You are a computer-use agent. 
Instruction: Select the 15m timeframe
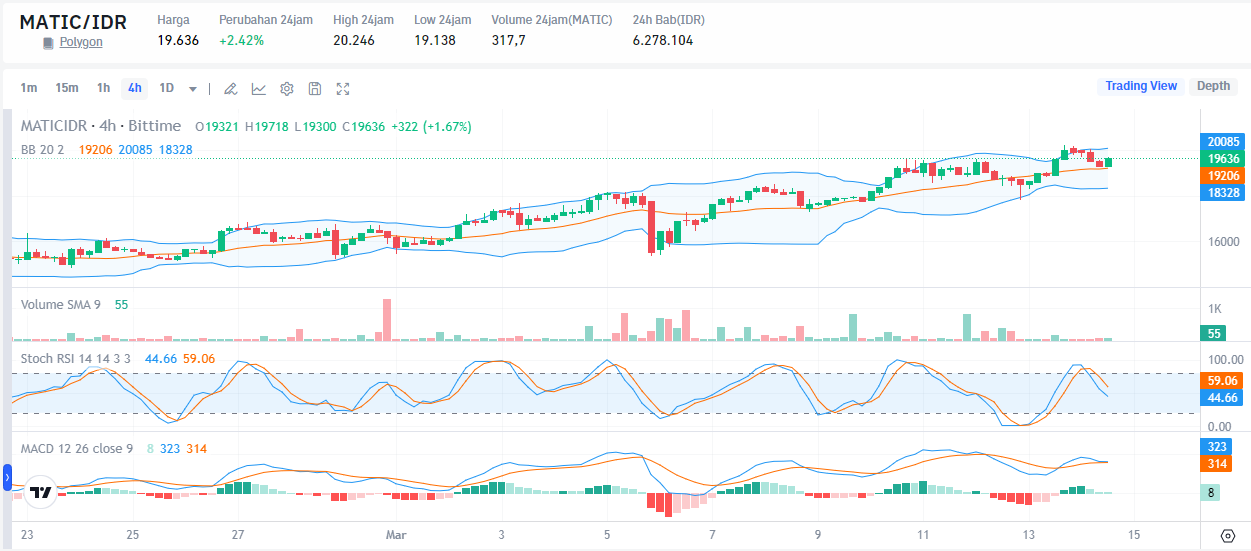[x=67, y=88]
